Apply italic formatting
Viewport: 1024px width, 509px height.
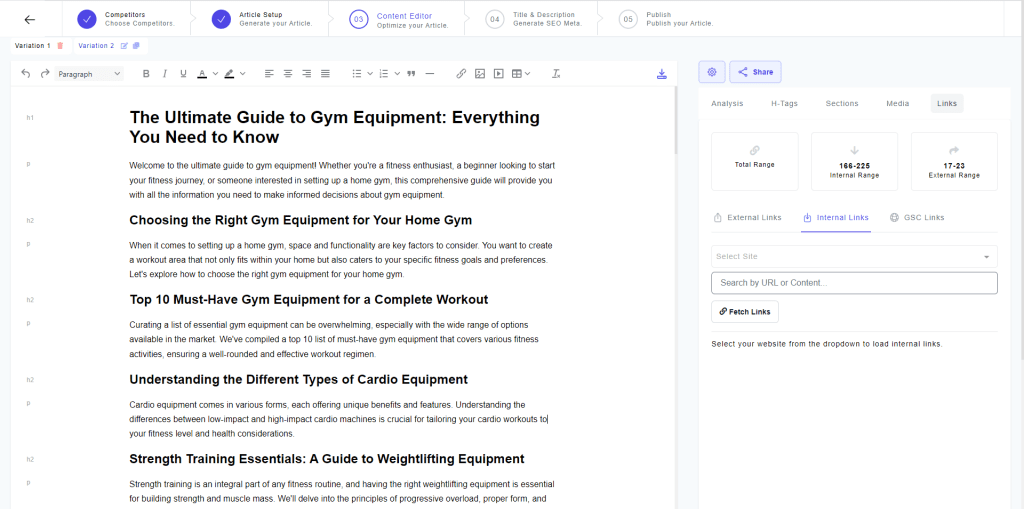click(x=165, y=74)
